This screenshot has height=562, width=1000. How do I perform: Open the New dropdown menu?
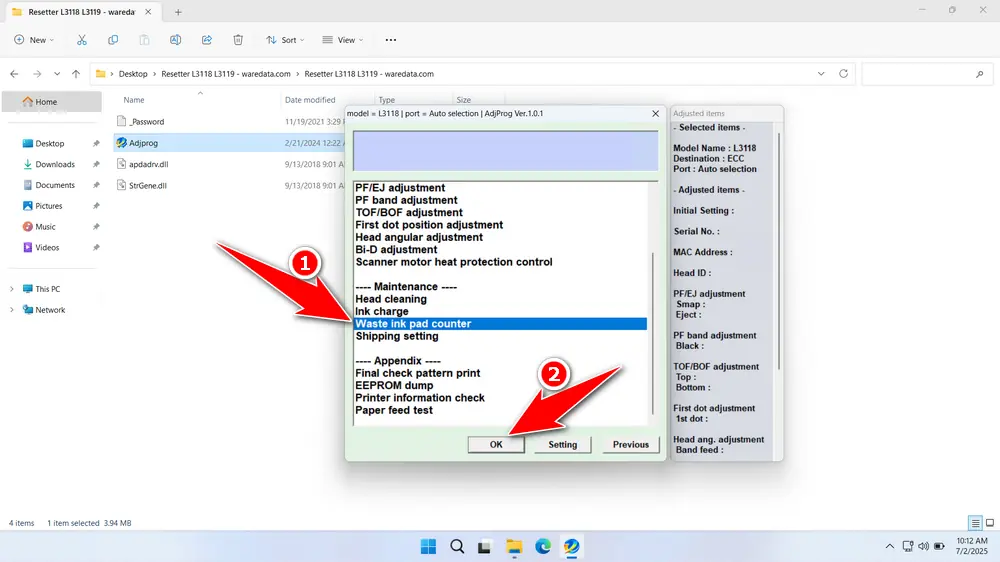(34, 40)
